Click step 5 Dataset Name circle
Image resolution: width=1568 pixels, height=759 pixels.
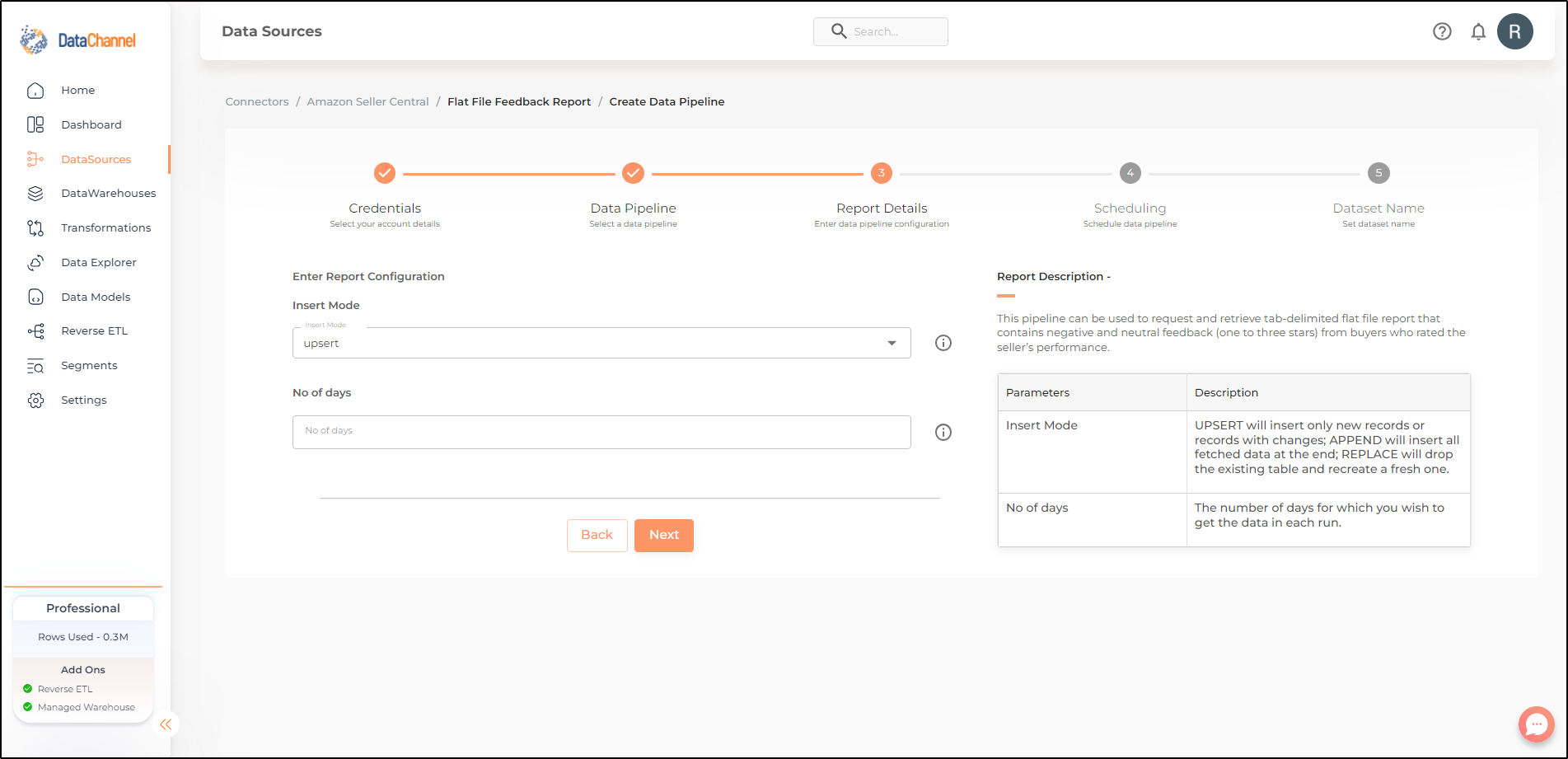point(1378,173)
